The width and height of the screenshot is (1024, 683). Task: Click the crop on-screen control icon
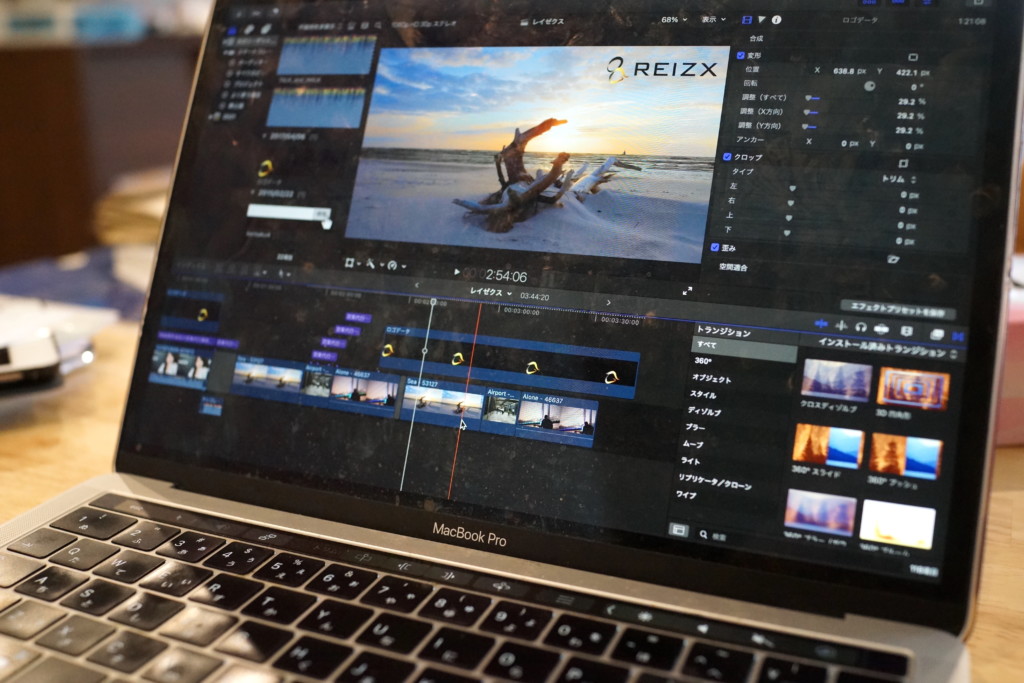(904, 163)
